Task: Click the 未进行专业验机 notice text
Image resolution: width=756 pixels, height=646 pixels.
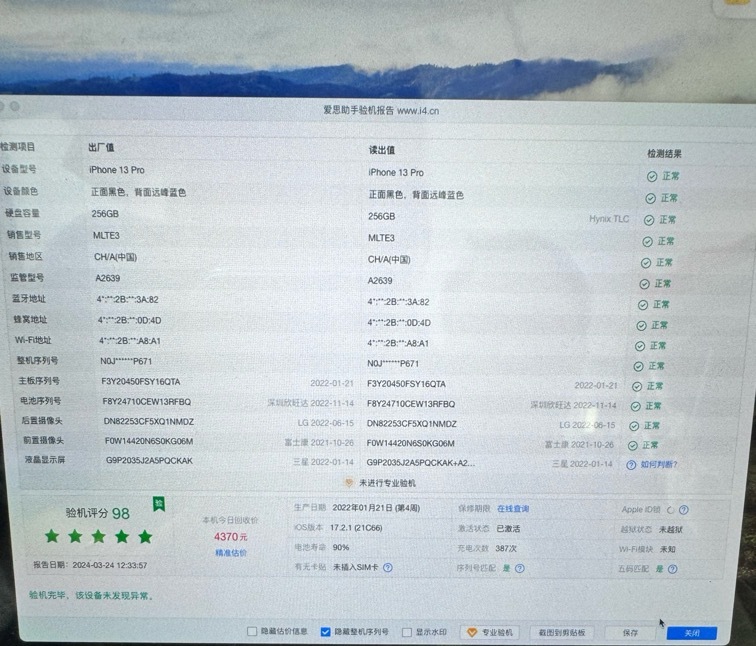Action: [387, 483]
